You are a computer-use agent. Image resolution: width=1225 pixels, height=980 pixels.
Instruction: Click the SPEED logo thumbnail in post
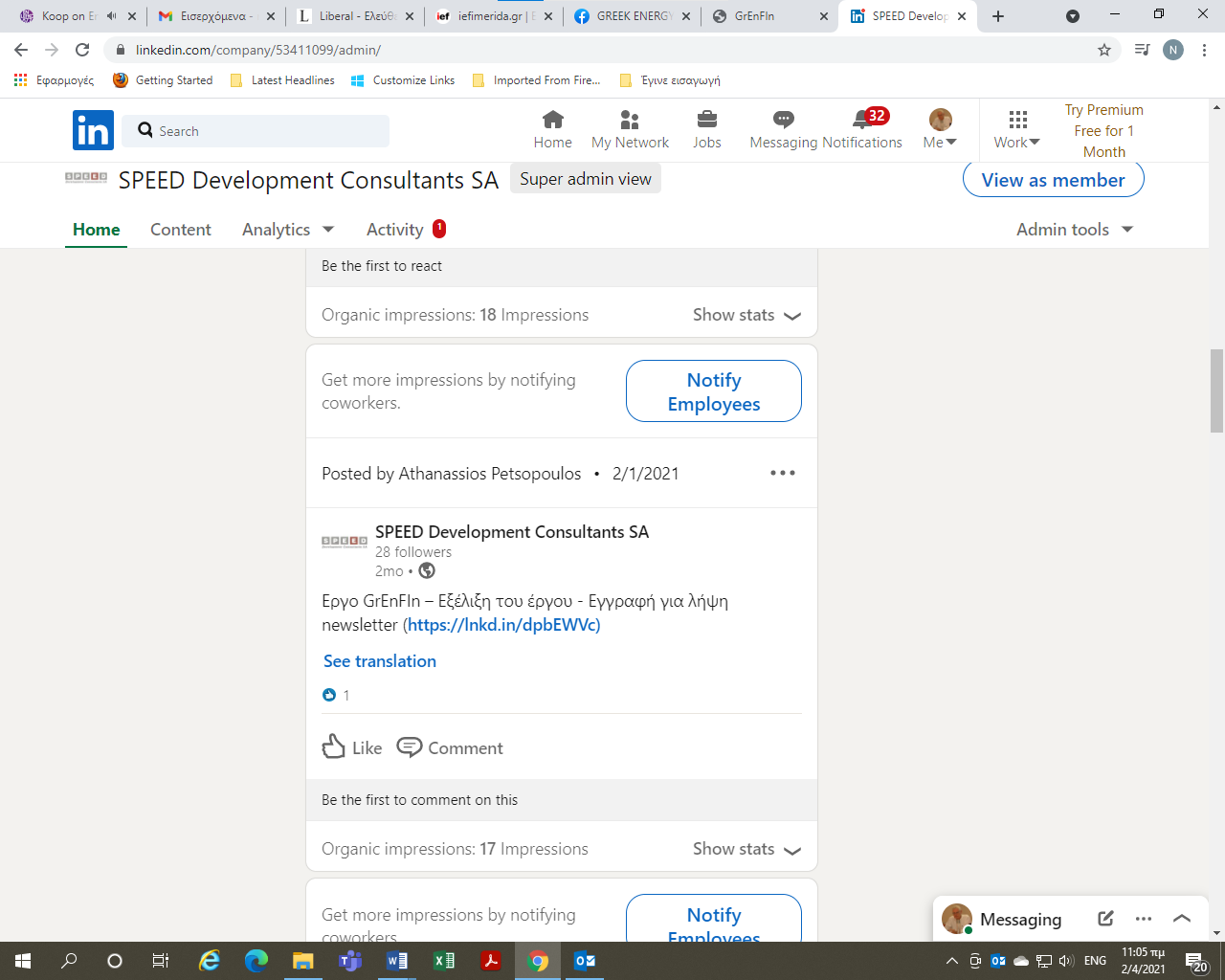[345, 542]
